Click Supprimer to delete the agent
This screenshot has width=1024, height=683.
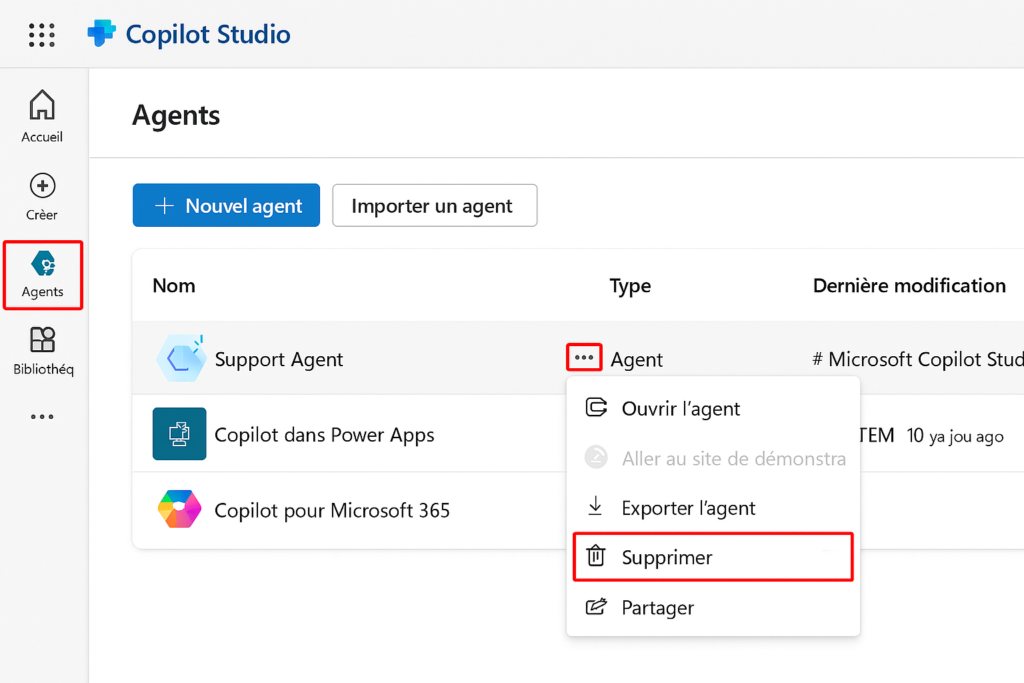click(667, 557)
